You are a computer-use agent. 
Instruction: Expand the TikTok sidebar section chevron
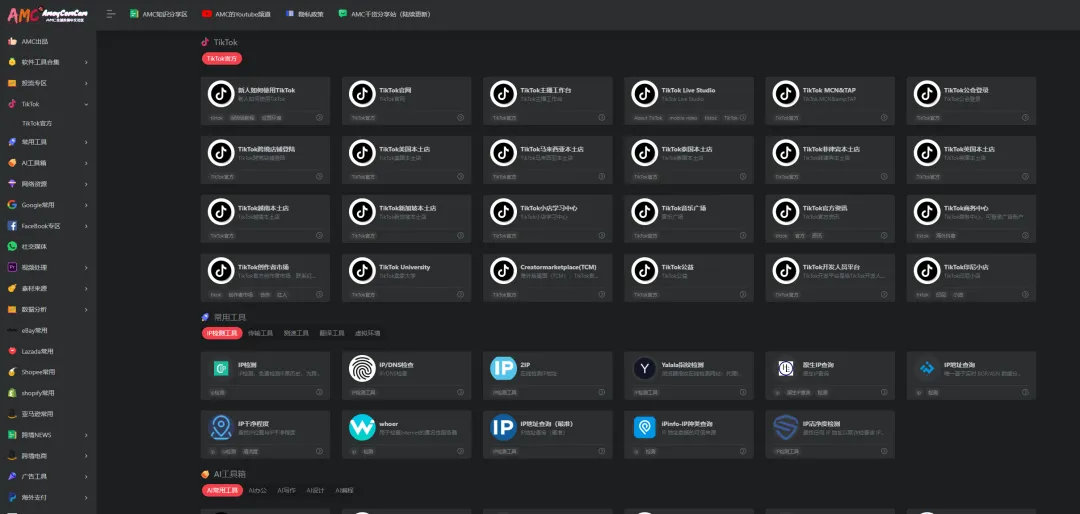click(x=86, y=105)
